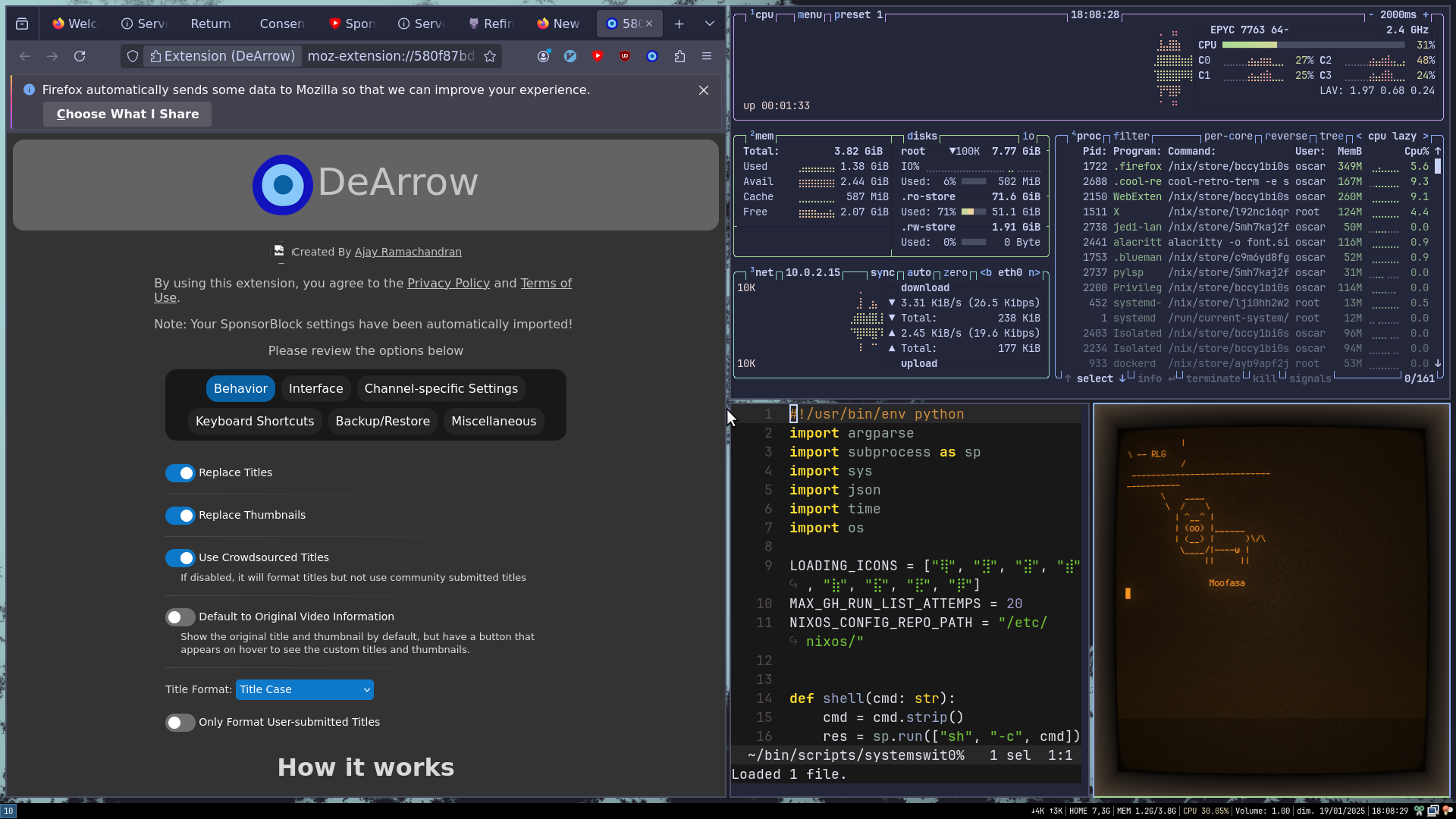Open Keyboard Shortcuts tab
This screenshot has height=819, width=1456.
(x=255, y=422)
